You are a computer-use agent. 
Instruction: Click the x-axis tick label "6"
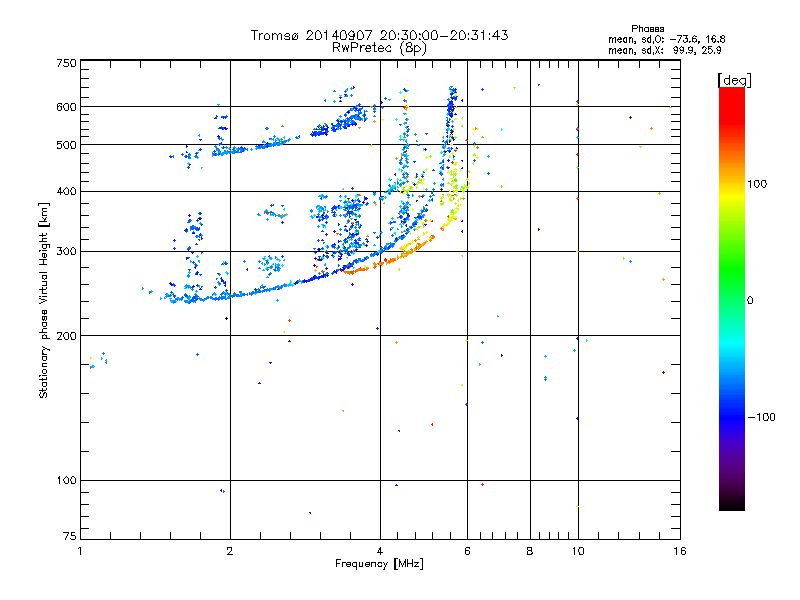[x=467, y=551]
